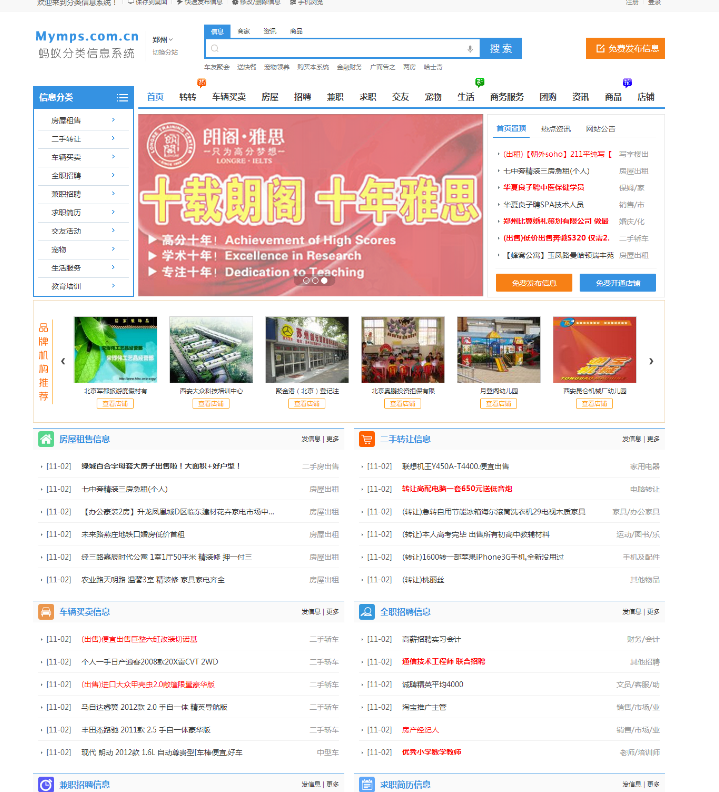Switch to the 网站公告 tab
The image size is (719, 792).
pyautogui.click(x=600, y=129)
